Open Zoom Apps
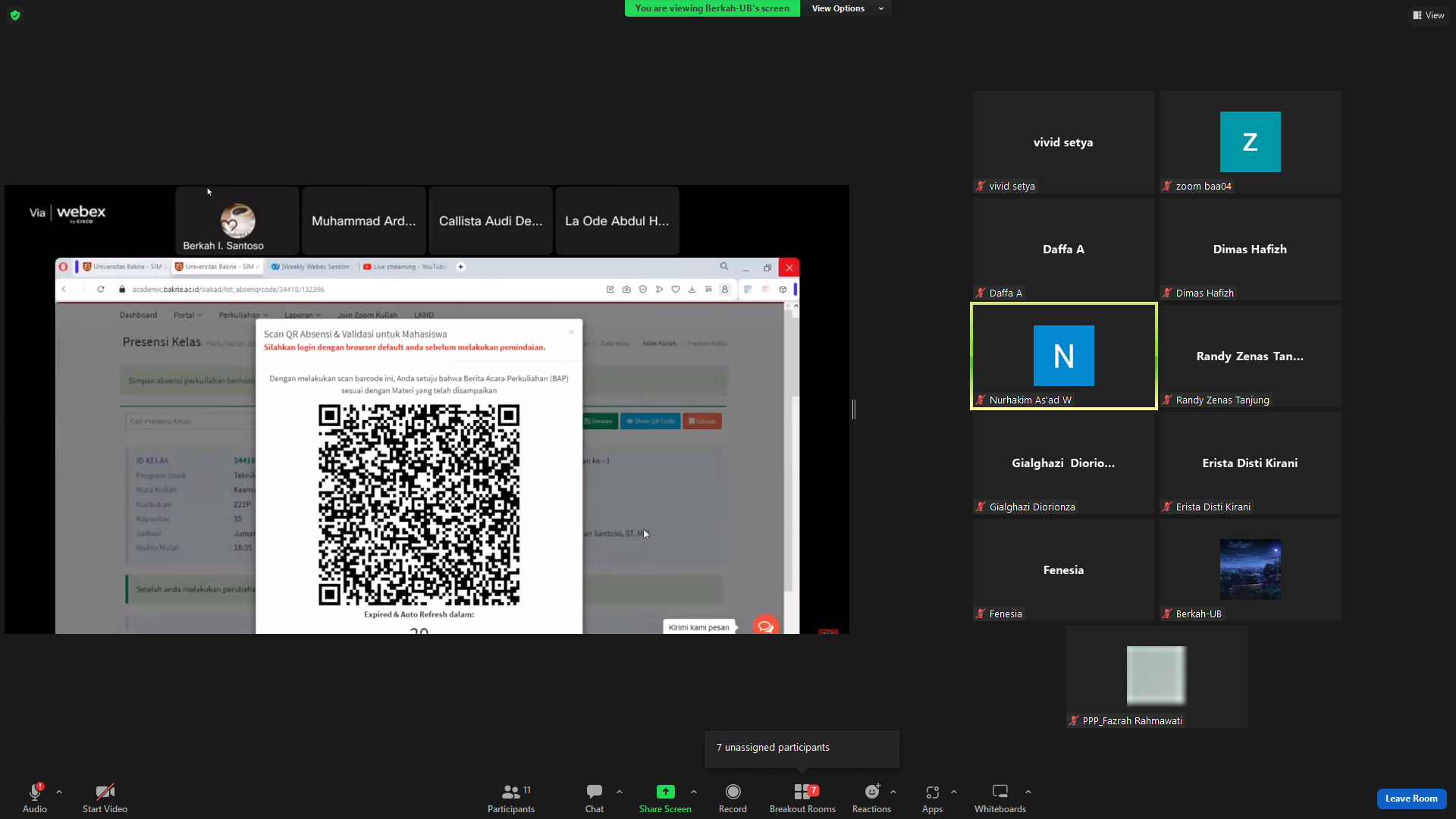Screen dimensions: 1456x819 pos(932,799)
